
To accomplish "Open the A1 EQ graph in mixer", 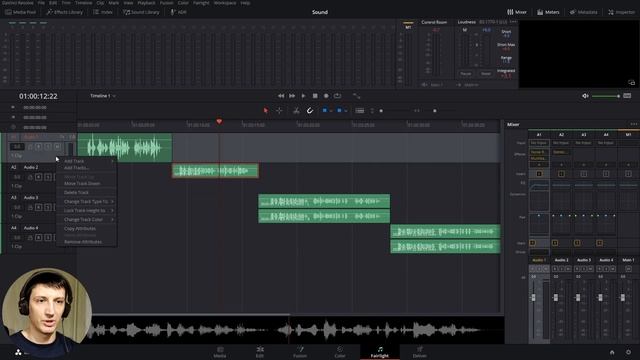I will coord(539,185).
